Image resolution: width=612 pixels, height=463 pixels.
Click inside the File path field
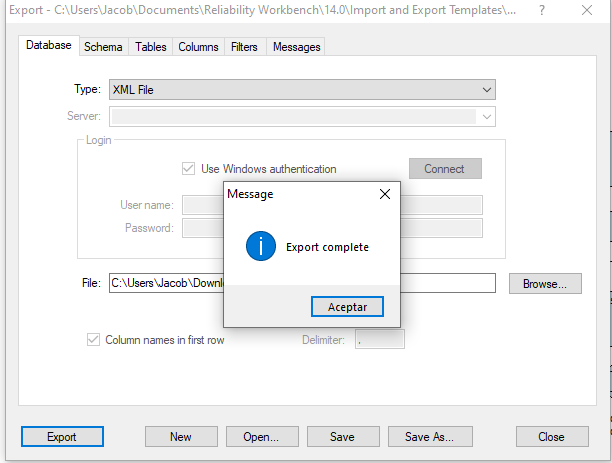[165, 284]
